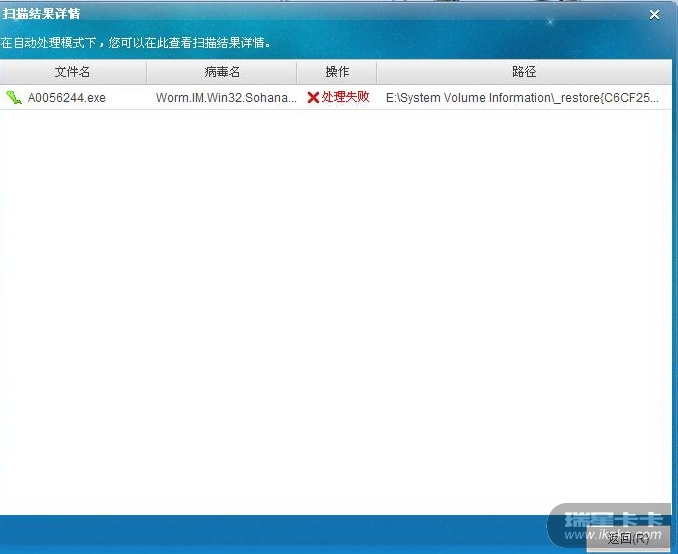Select the file name A0056244.exe
This screenshot has height=554, width=678.
point(67,98)
